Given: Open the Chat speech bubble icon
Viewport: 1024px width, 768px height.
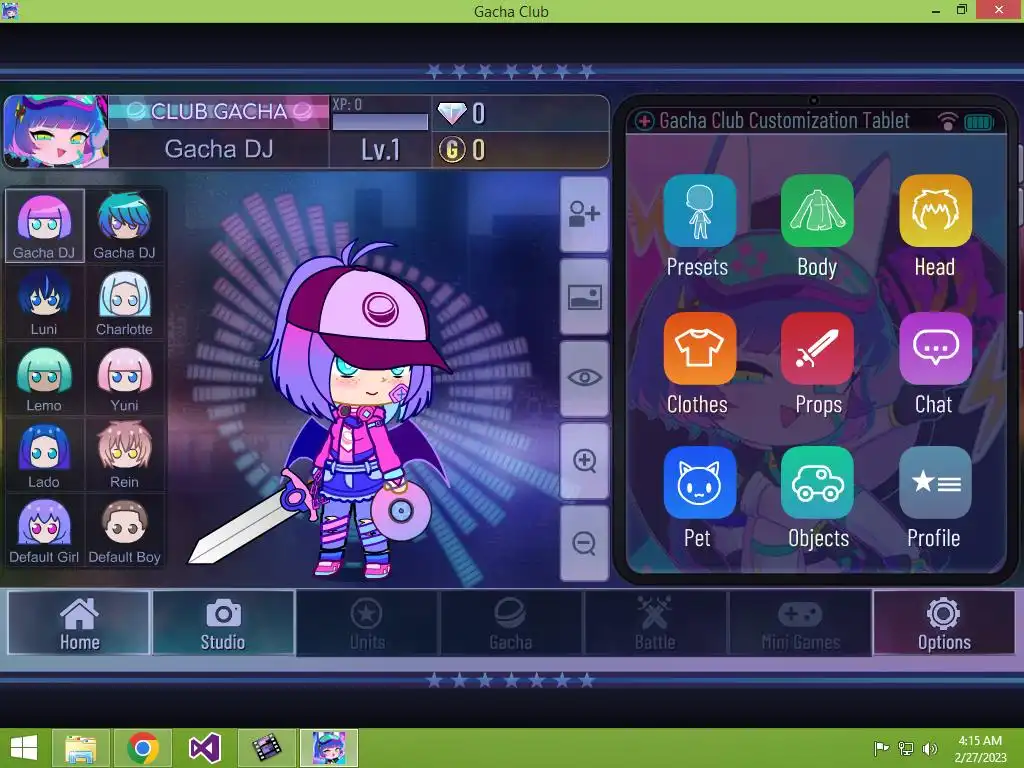Looking at the screenshot, I should point(935,348).
